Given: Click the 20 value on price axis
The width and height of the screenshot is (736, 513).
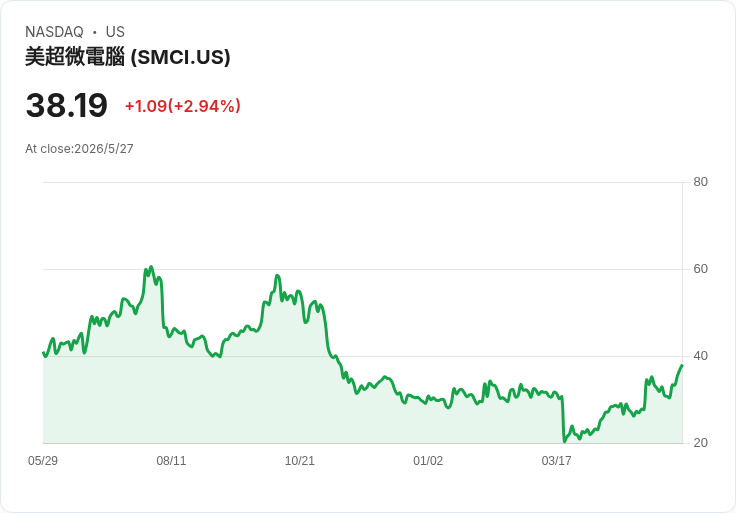Looking at the screenshot, I should click(x=700, y=443).
